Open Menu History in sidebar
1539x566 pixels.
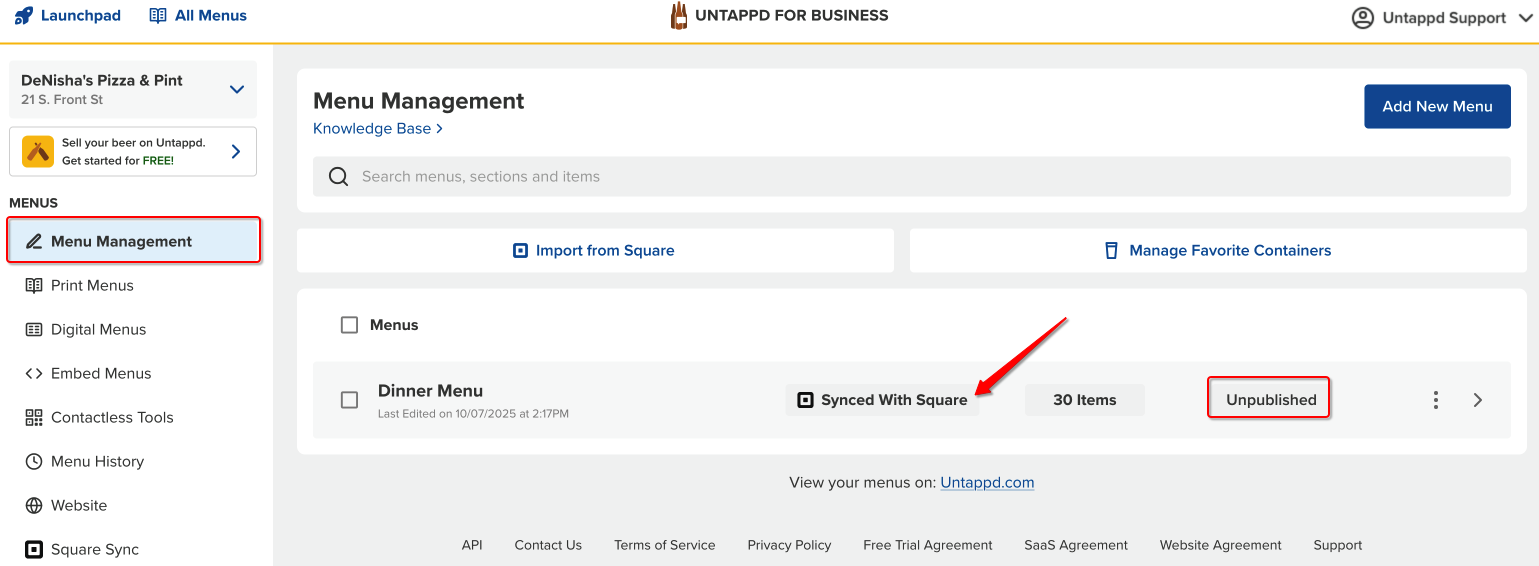point(97,462)
